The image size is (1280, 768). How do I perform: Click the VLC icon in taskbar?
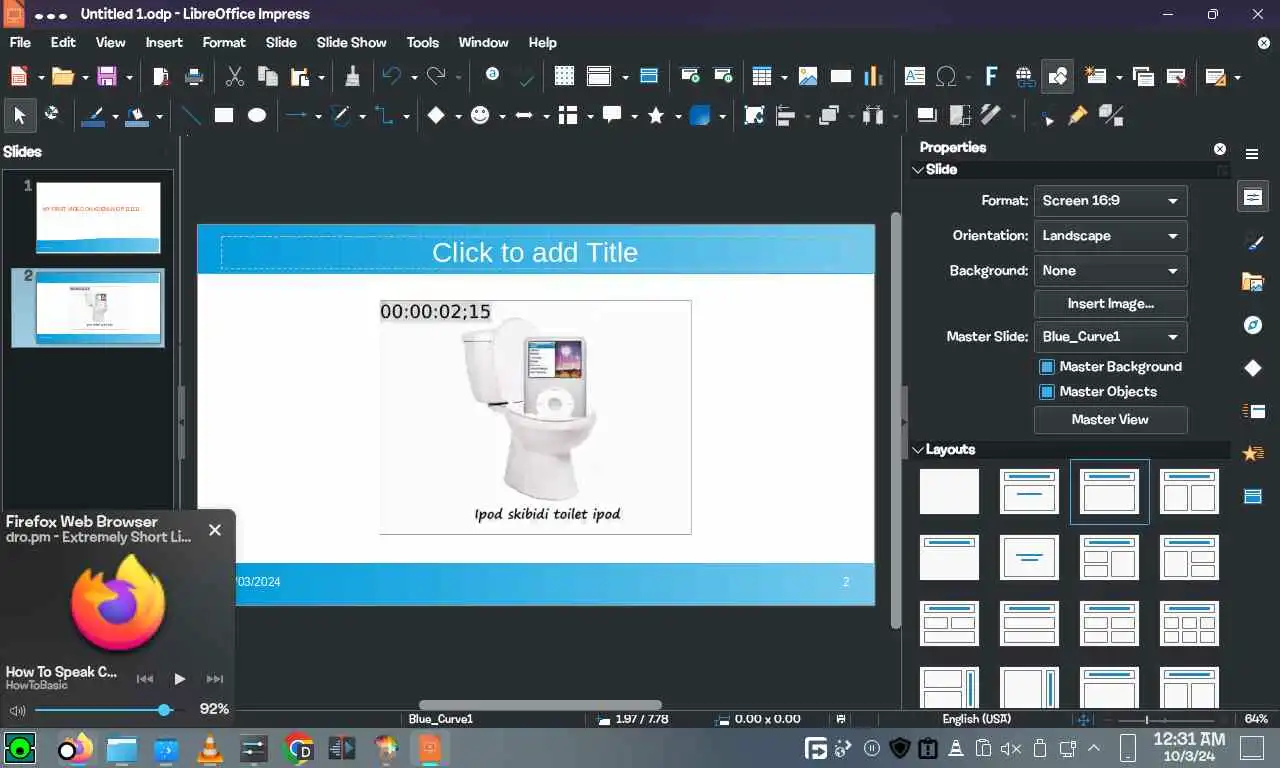(210, 749)
